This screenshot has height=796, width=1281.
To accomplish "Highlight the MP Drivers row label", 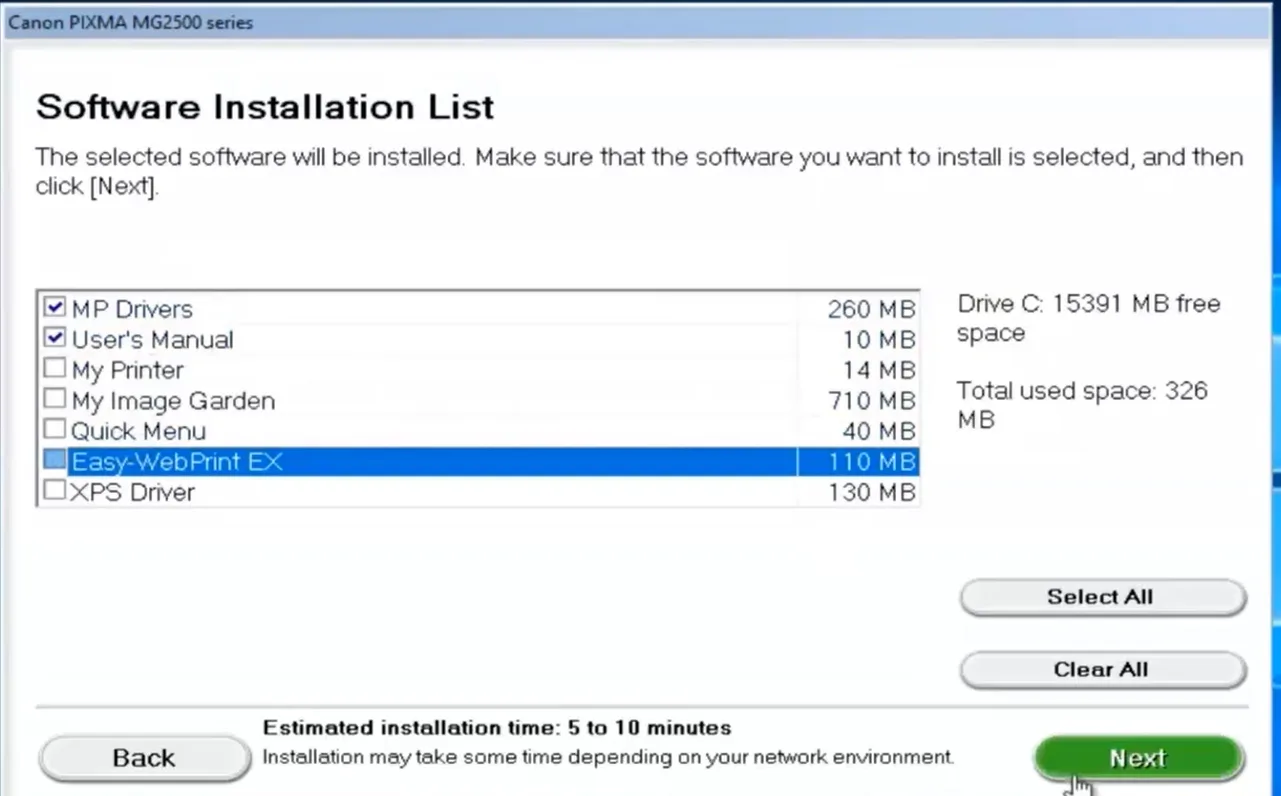I will click(x=132, y=309).
